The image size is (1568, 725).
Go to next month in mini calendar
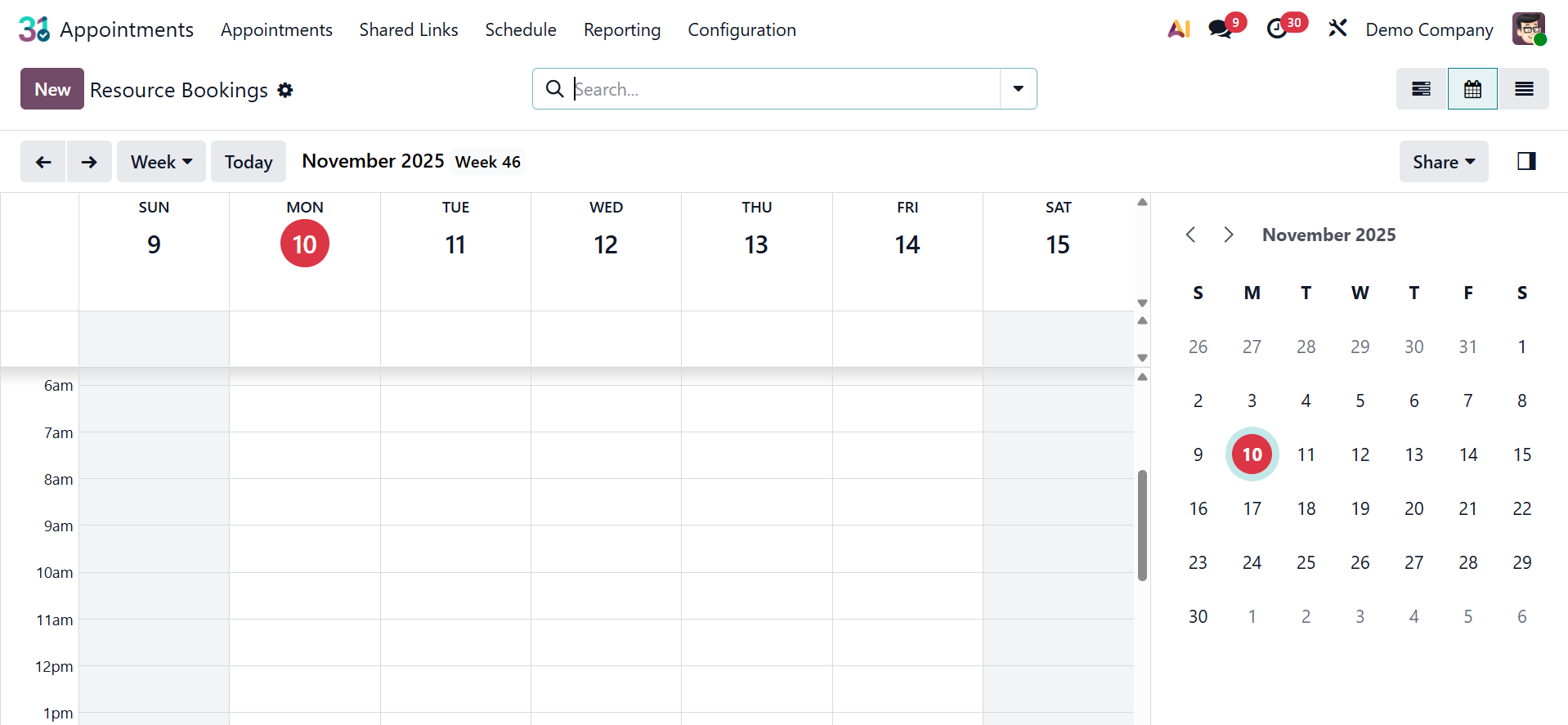click(x=1228, y=235)
